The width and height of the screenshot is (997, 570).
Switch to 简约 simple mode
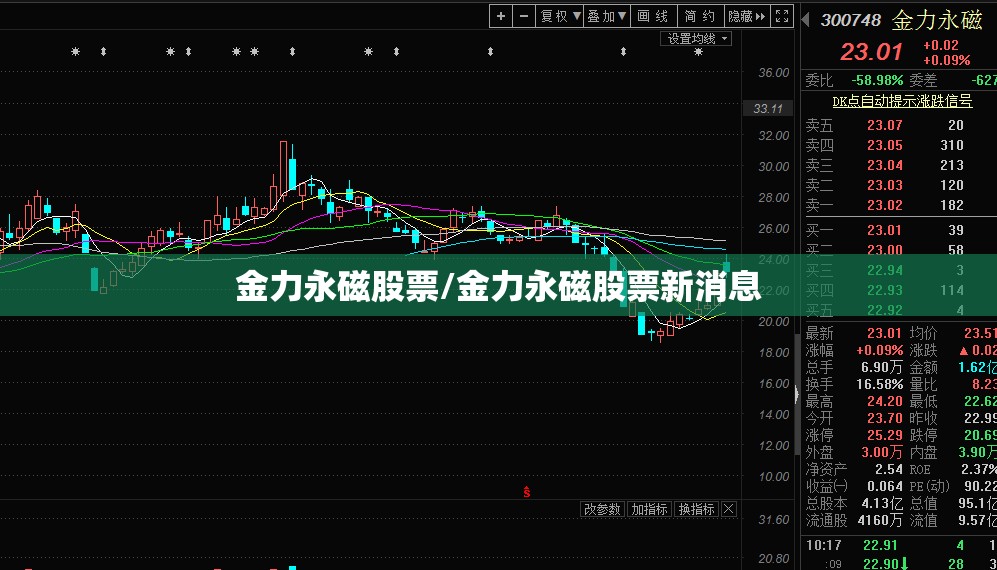pyautogui.click(x=701, y=17)
